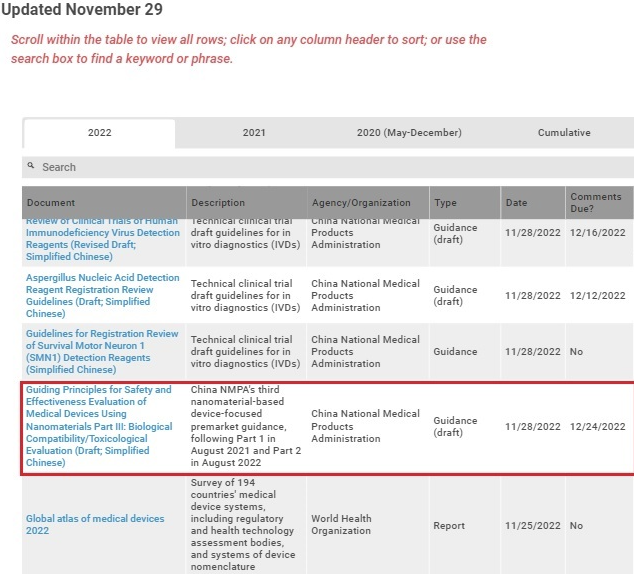Sort by Type column header
Viewport: 634px width, 574px height.
pos(465,203)
